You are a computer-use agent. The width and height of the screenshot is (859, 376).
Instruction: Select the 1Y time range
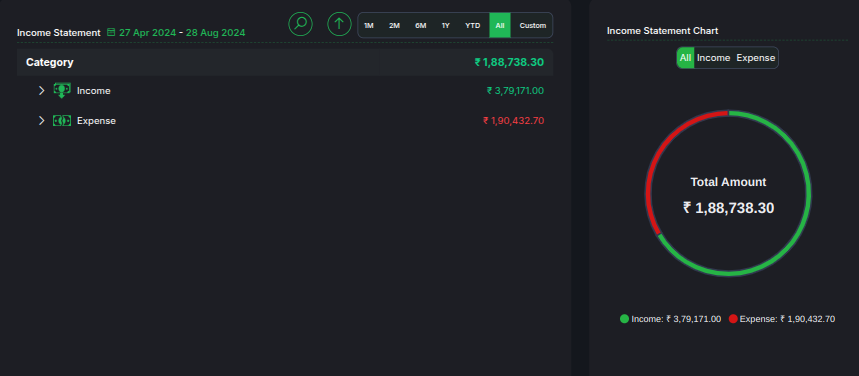pyautogui.click(x=446, y=25)
